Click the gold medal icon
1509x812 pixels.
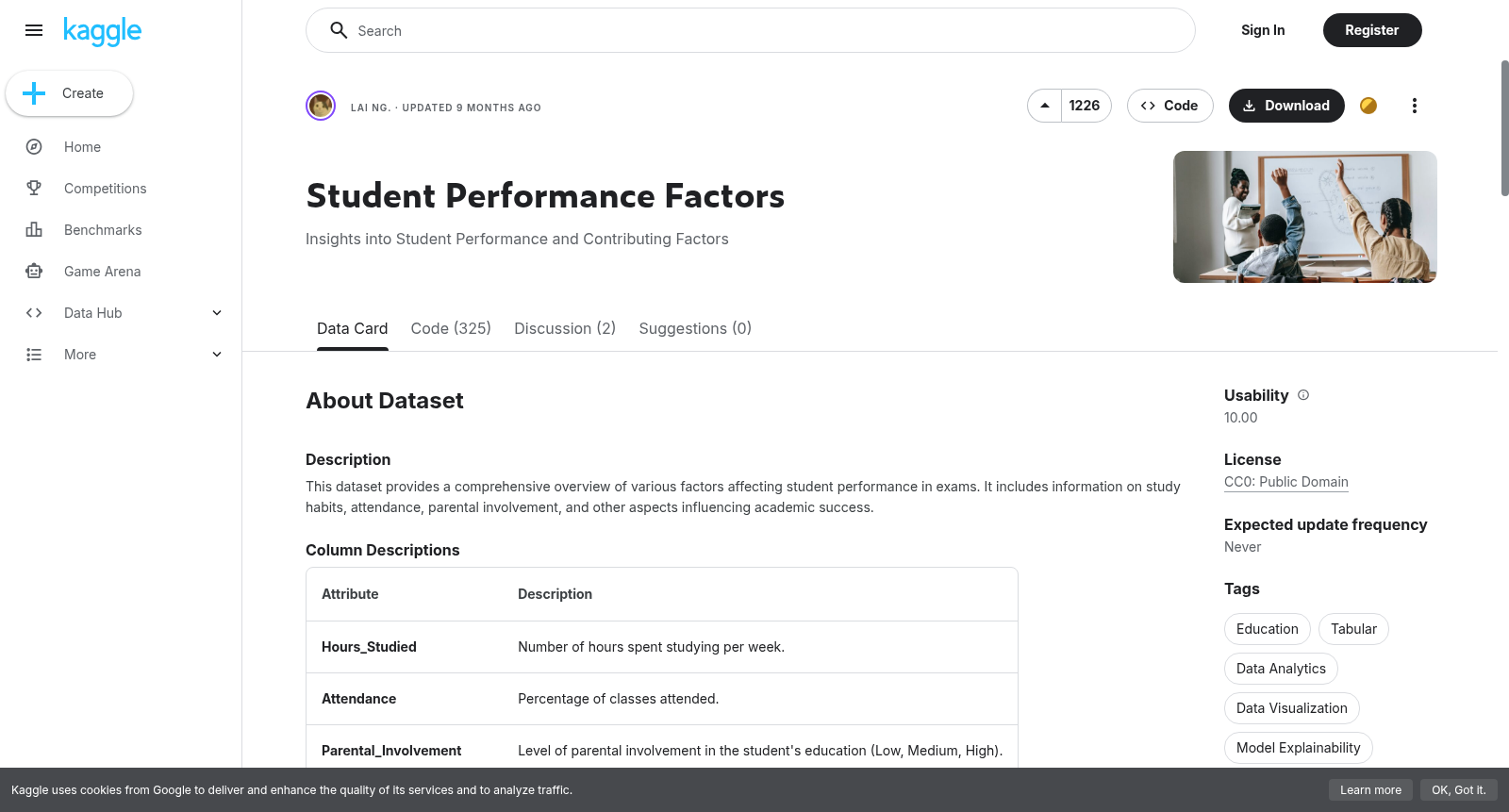(1368, 106)
